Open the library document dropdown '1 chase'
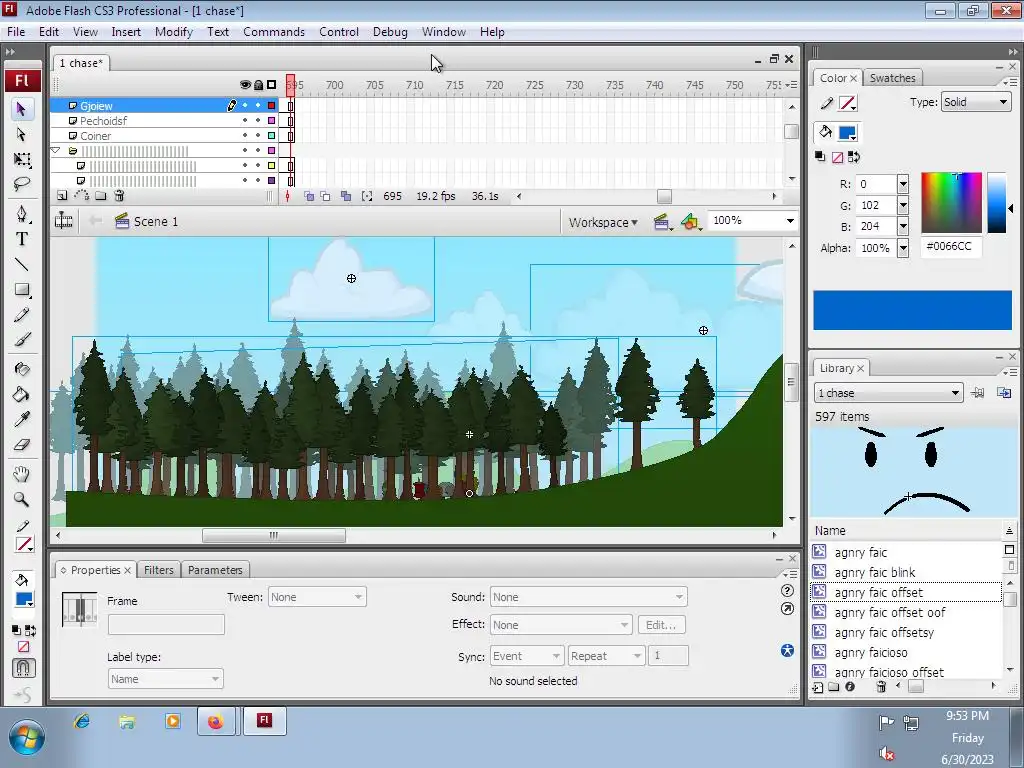The image size is (1024, 768). click(x=888, y=393)
